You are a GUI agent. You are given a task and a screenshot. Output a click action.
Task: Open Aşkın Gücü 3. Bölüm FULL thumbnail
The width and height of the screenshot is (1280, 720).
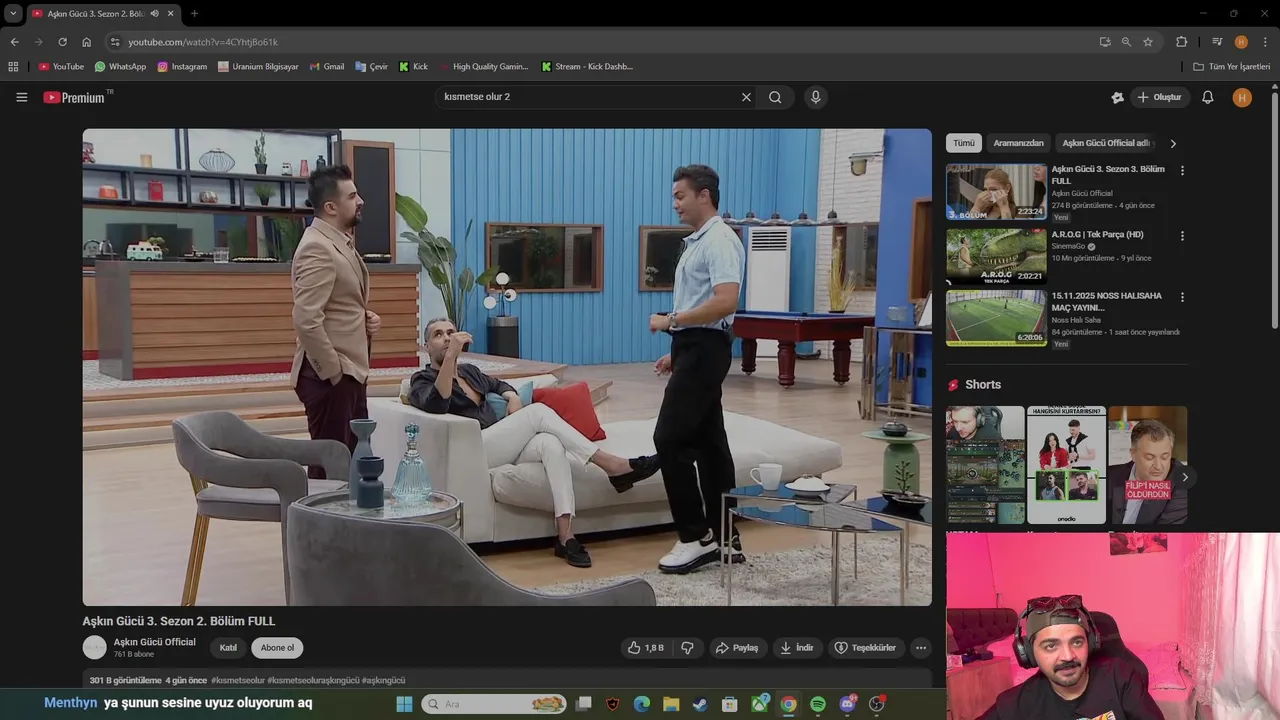(996, 192)
